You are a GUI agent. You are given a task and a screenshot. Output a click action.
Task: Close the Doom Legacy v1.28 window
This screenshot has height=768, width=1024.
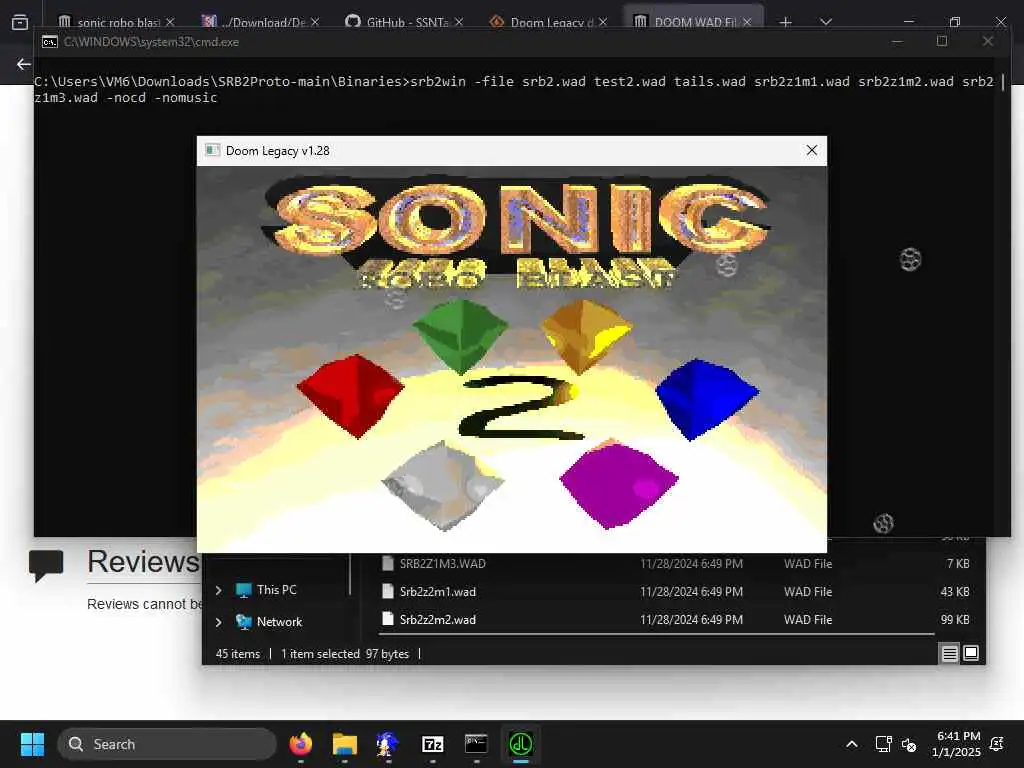point(812,150)
